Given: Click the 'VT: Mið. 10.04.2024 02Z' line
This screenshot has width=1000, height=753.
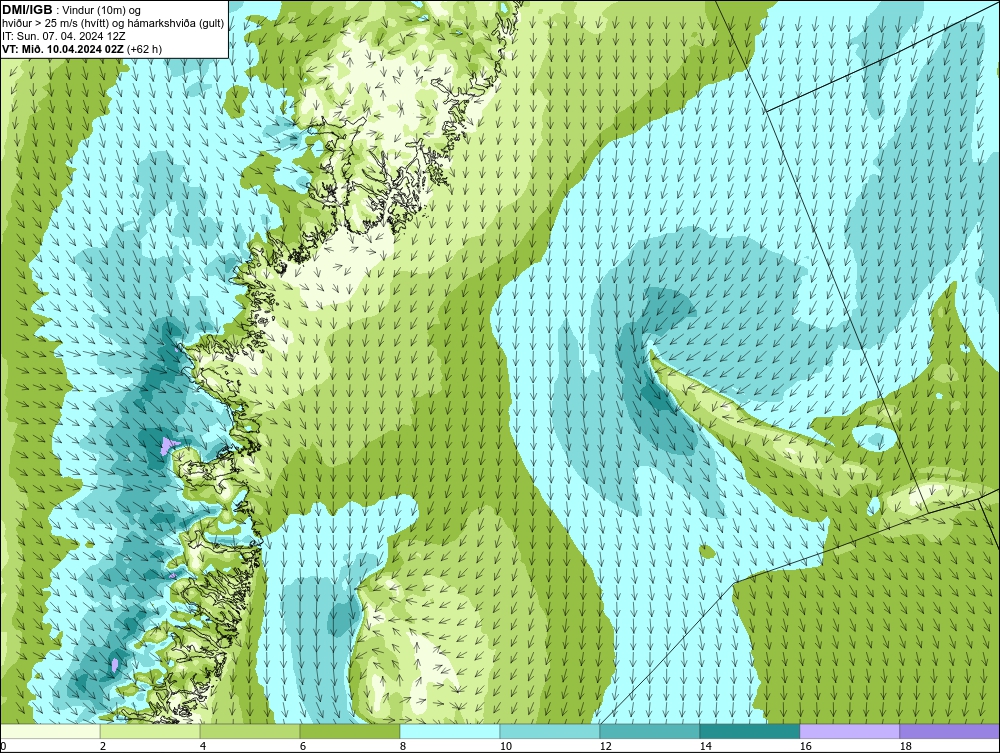Looking at the screenshot, I should [x=82, y=49].
